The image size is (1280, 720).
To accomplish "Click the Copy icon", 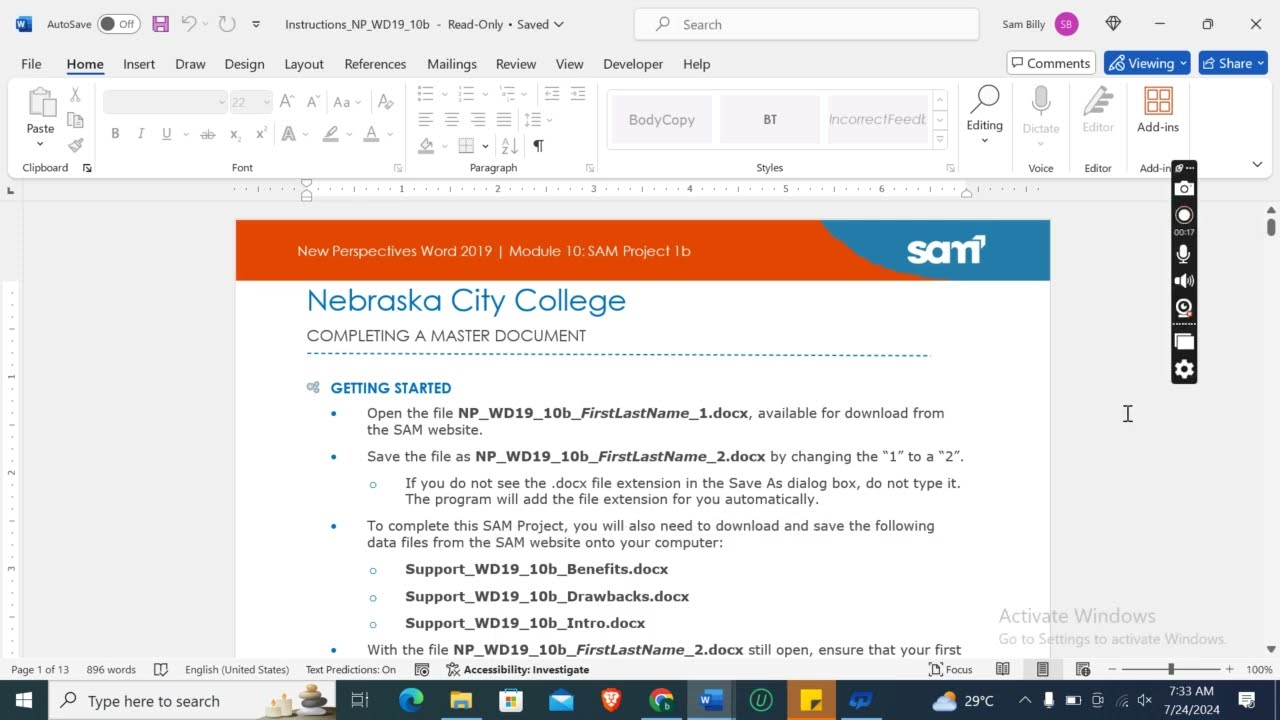I will pyautogui.click(x=75, y=120).
